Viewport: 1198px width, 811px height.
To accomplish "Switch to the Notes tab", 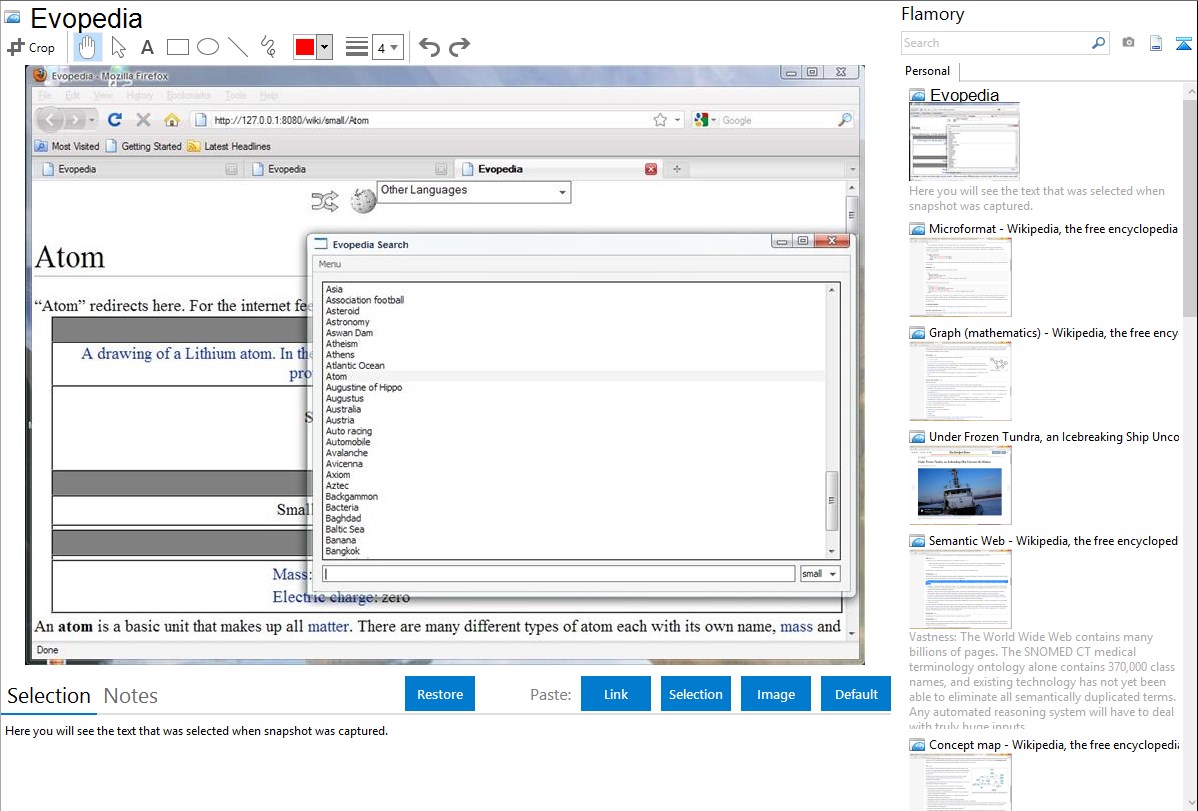I will (130, 696).
